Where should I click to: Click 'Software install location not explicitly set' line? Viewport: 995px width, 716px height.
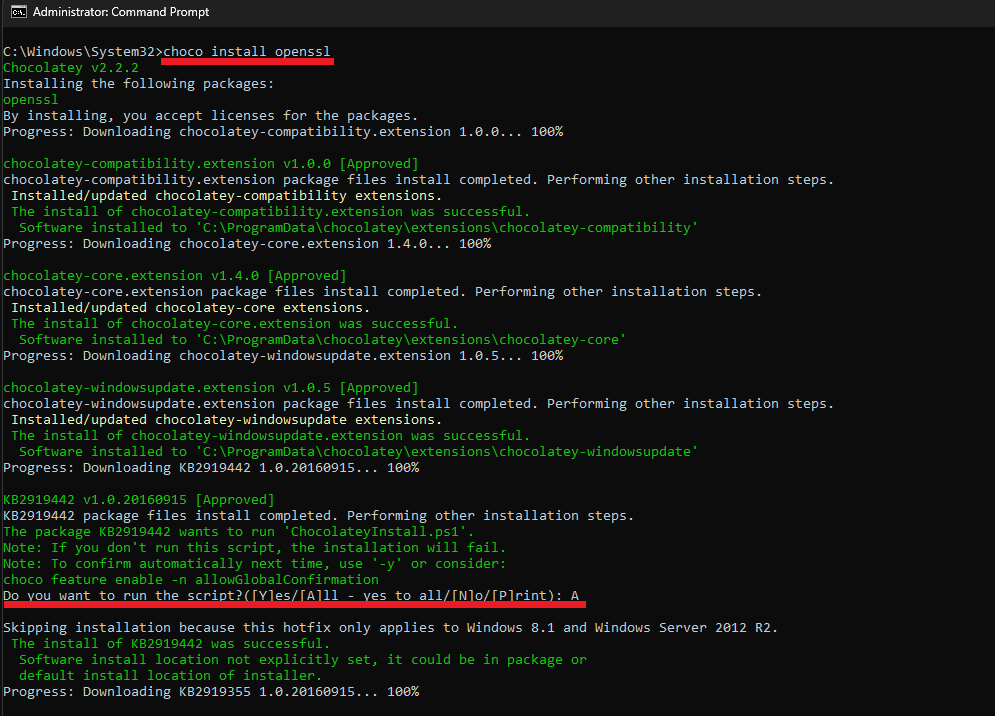tap(303, 660)
